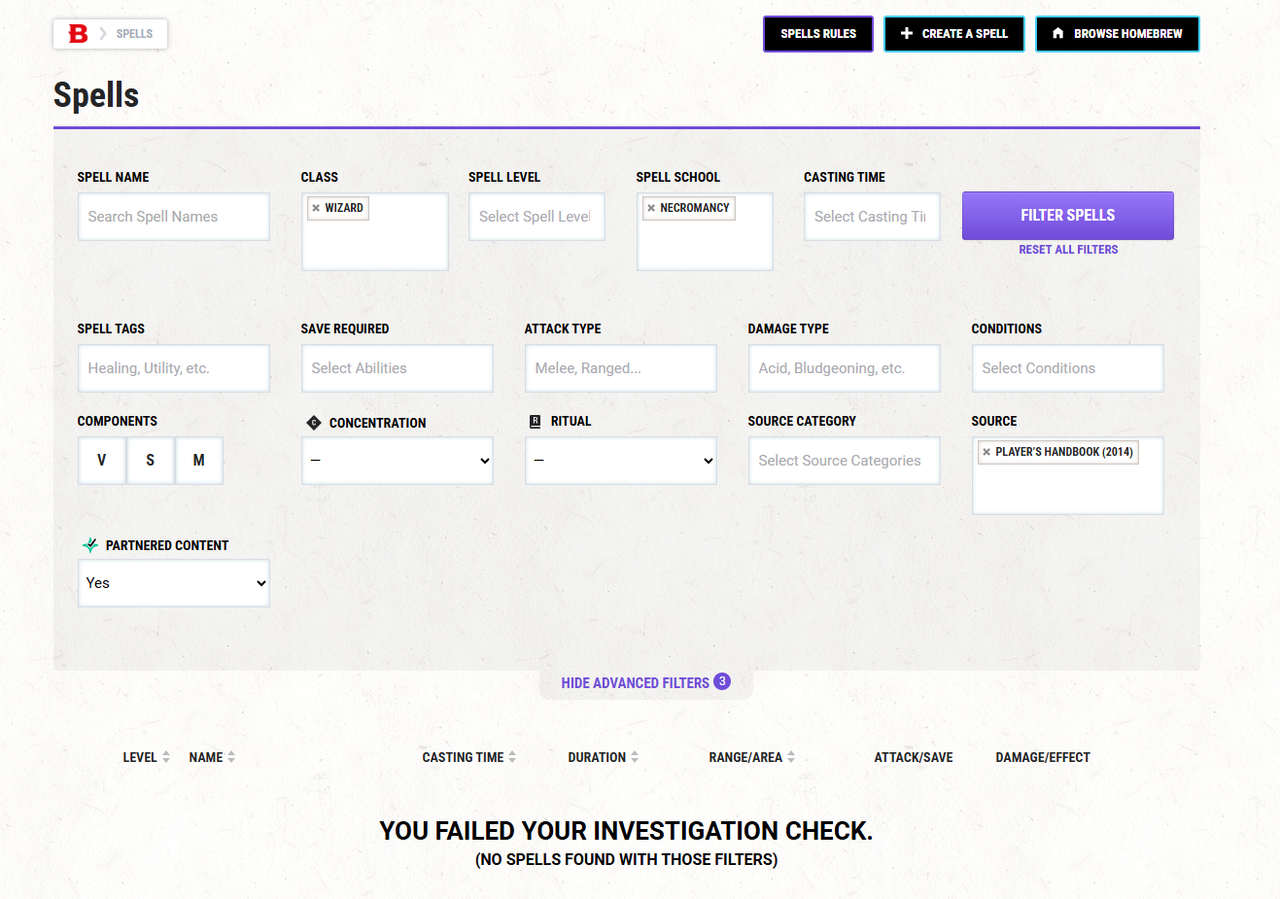This screenshot has width=1280, height=899.
Task: Click the Concentration diamond icon
Action: (x=314, y=422)
